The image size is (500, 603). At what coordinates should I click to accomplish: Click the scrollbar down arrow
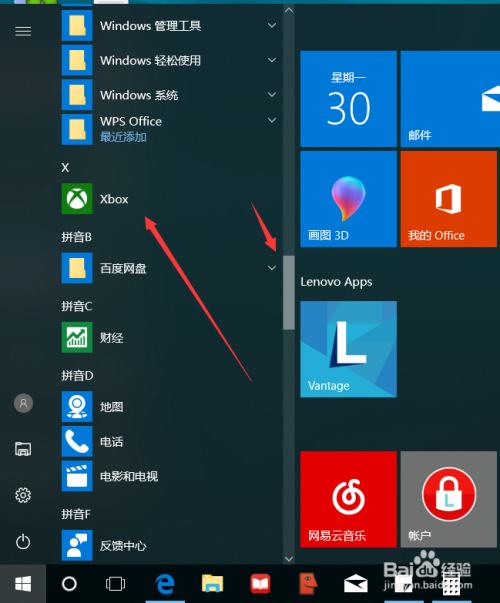289,559
